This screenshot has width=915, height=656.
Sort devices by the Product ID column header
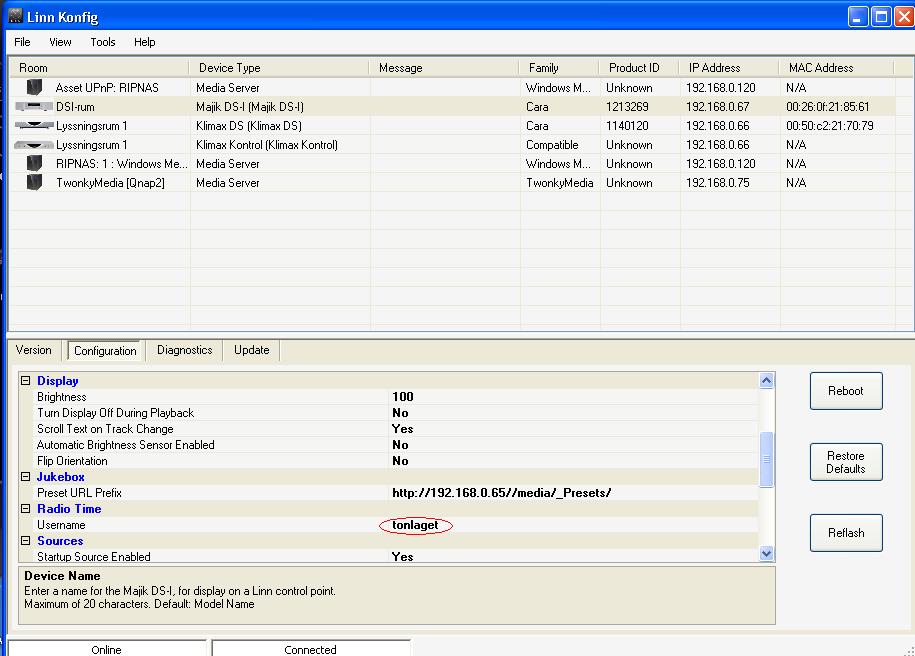639,68
